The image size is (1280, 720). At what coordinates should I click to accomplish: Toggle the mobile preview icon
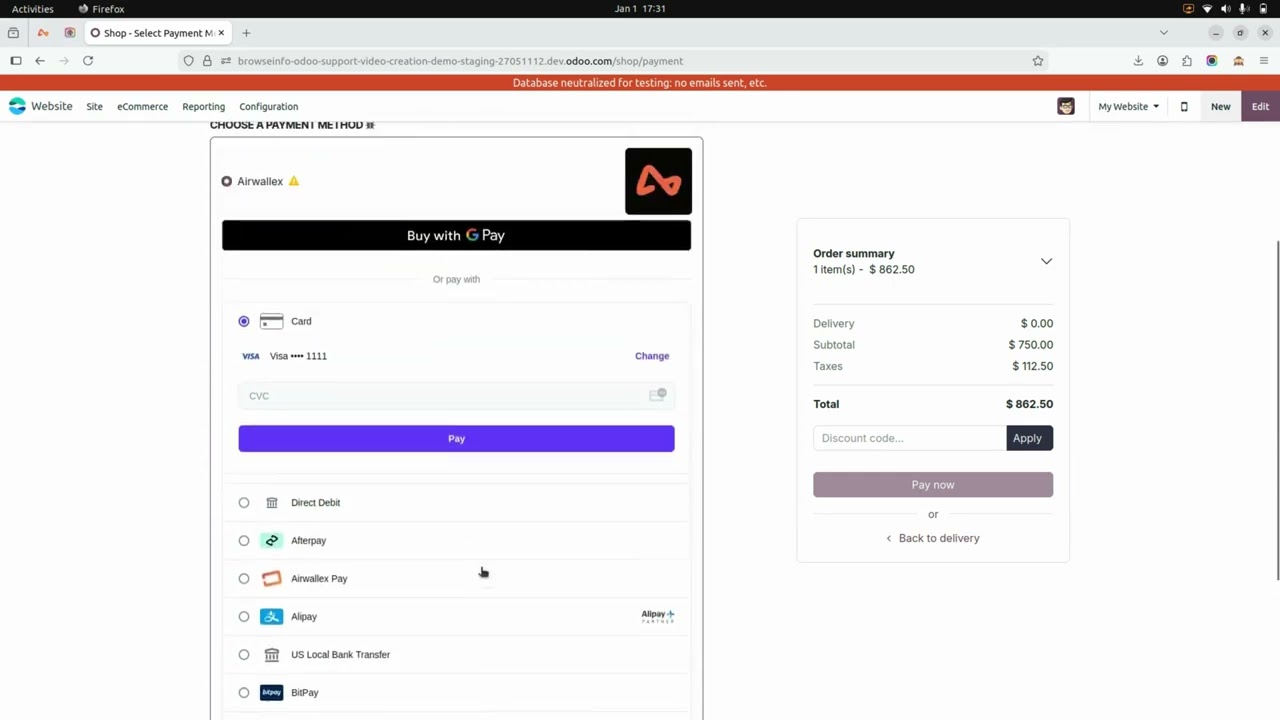1184,106
